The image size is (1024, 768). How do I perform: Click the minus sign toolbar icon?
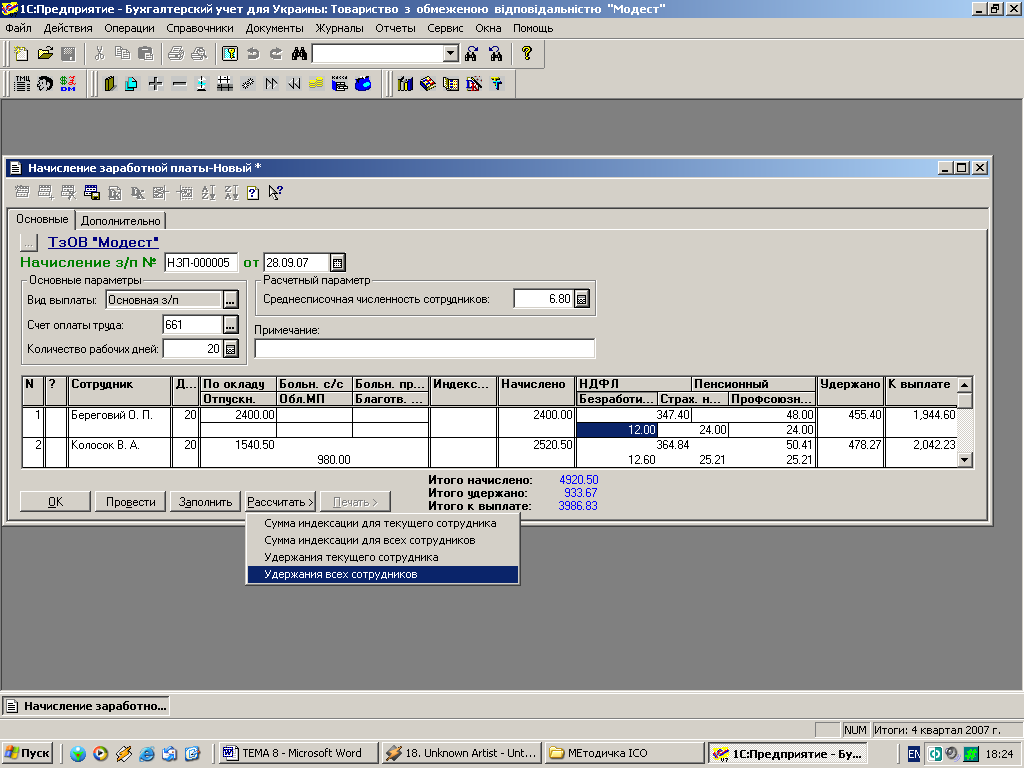coord(179,84)
